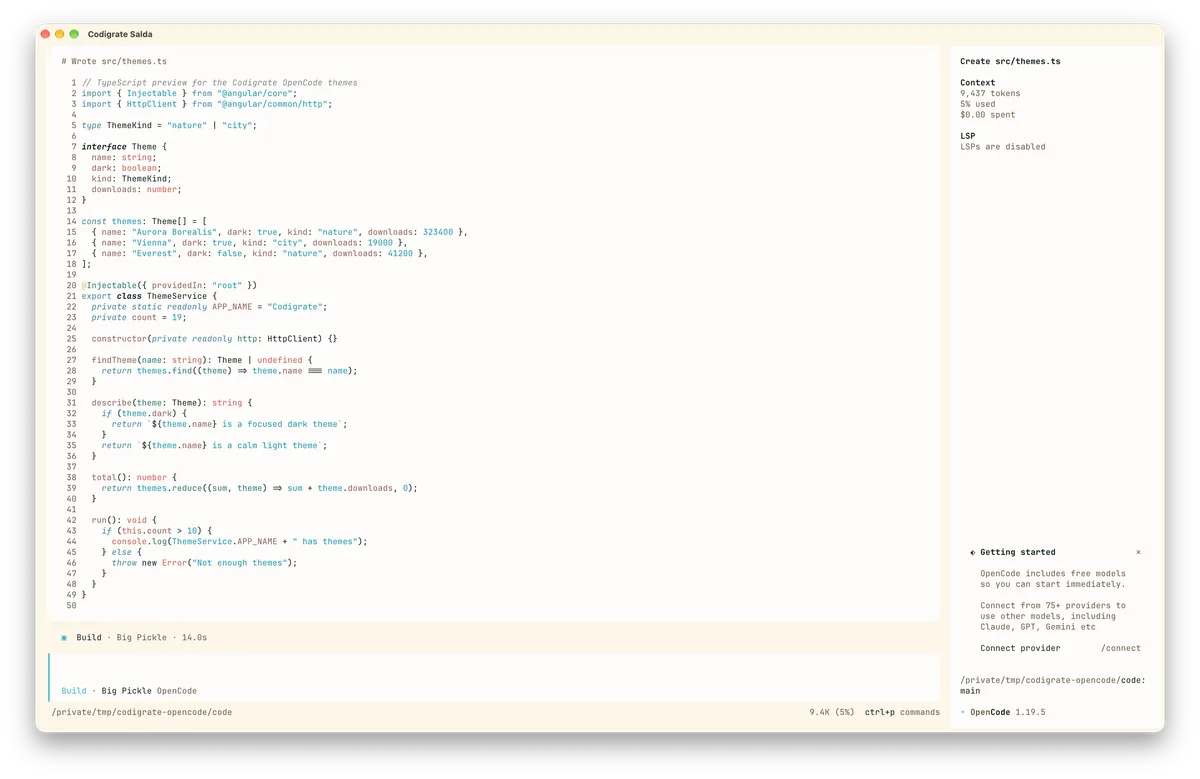Screen dimensions: 1200x779
Task: Click the "$0.00 spent" value
Action: click(x=987, y=114)
